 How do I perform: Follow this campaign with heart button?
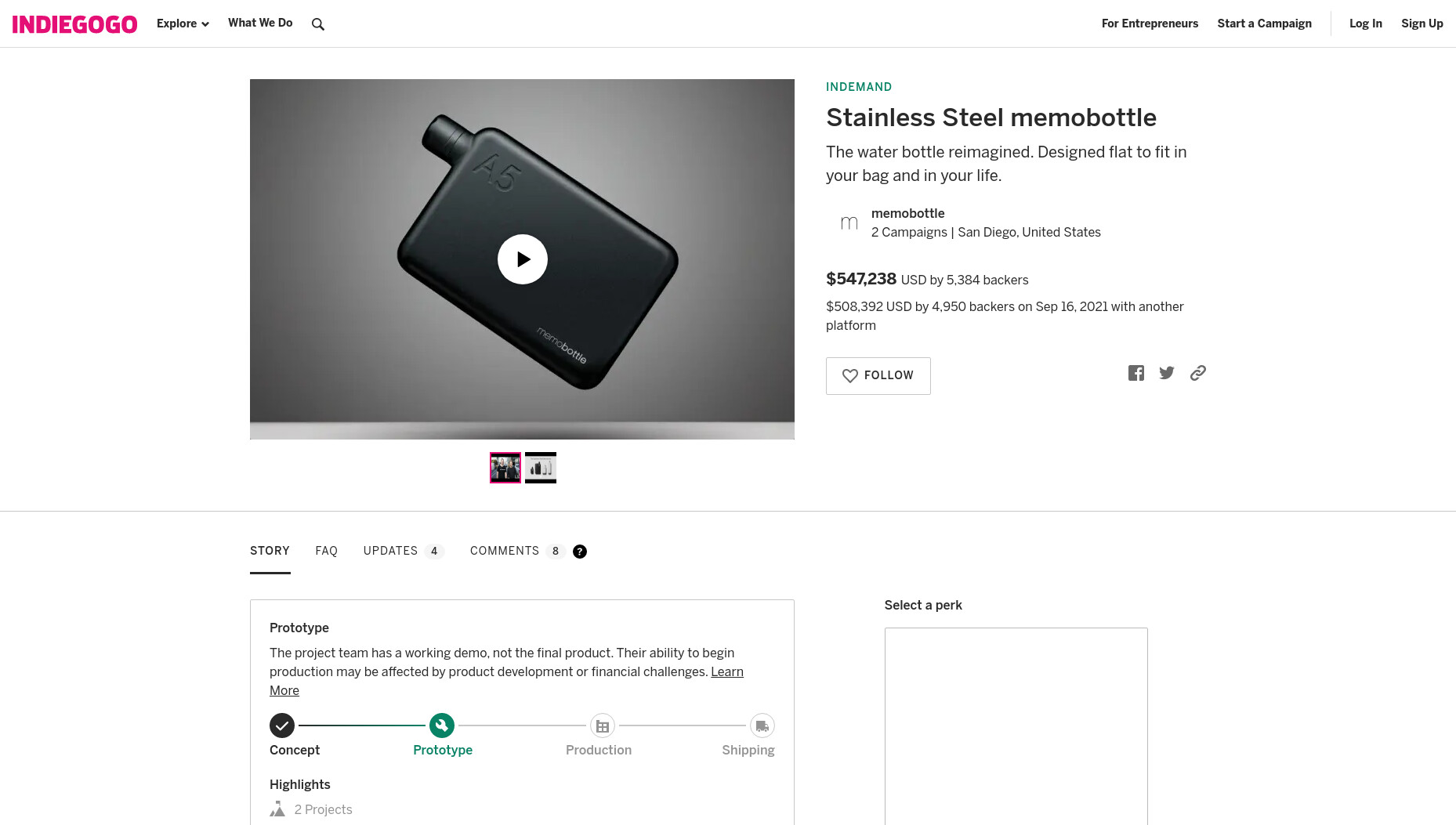point(878,376)
